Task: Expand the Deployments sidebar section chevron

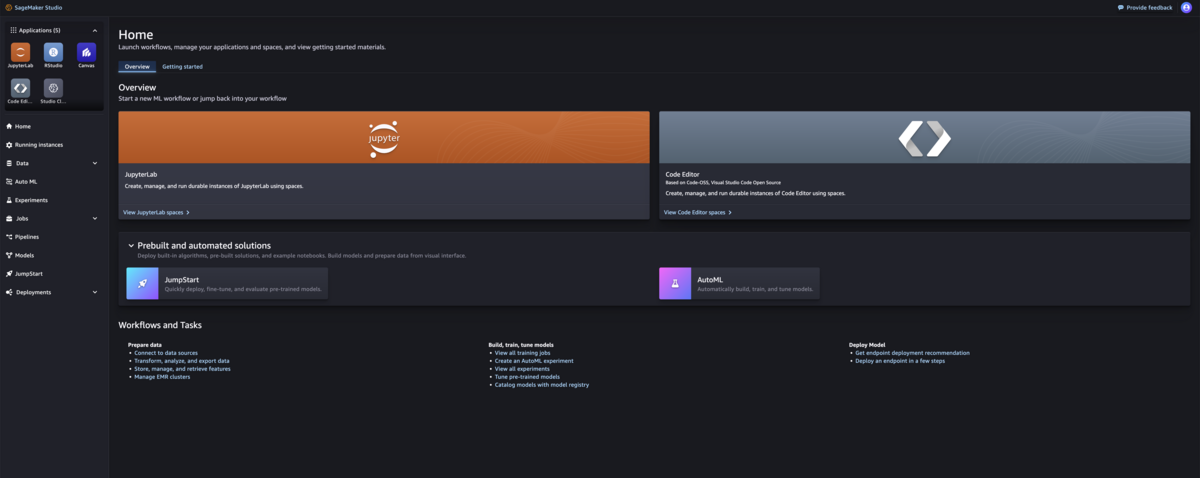Action: (x=95, y=292)
